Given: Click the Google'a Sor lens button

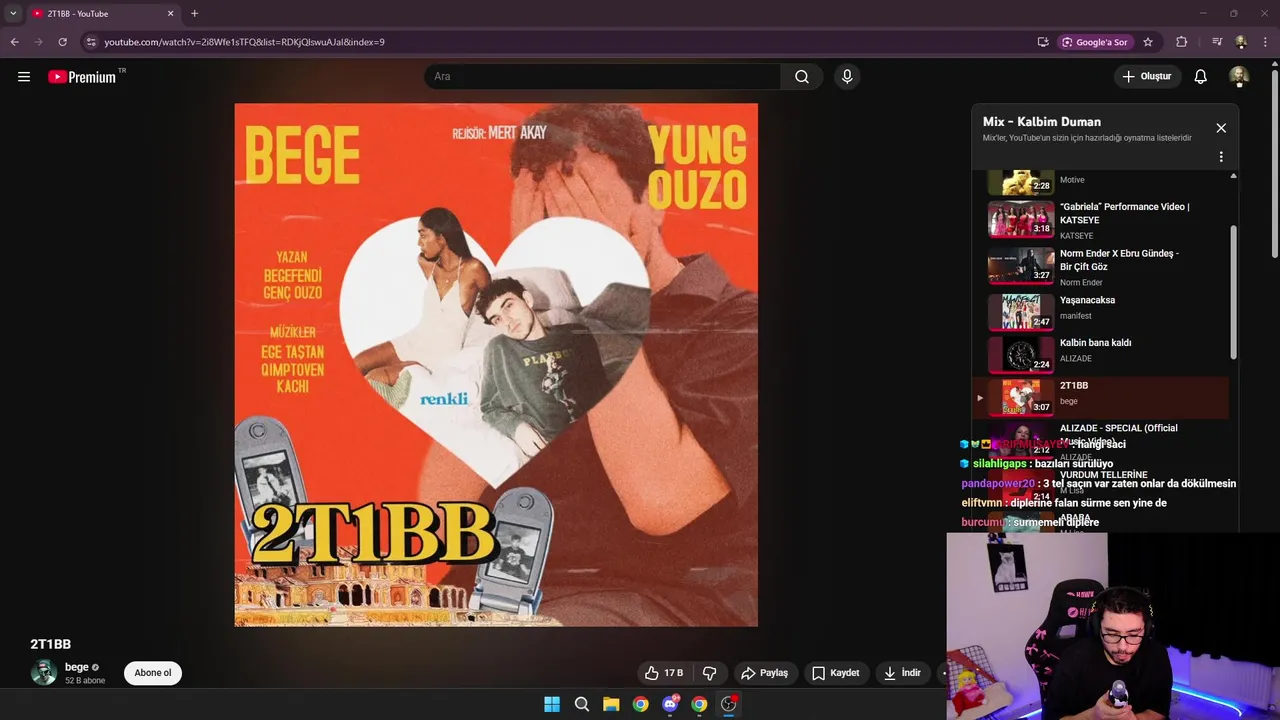Looking at the screenshot, I should (1095, 42).
